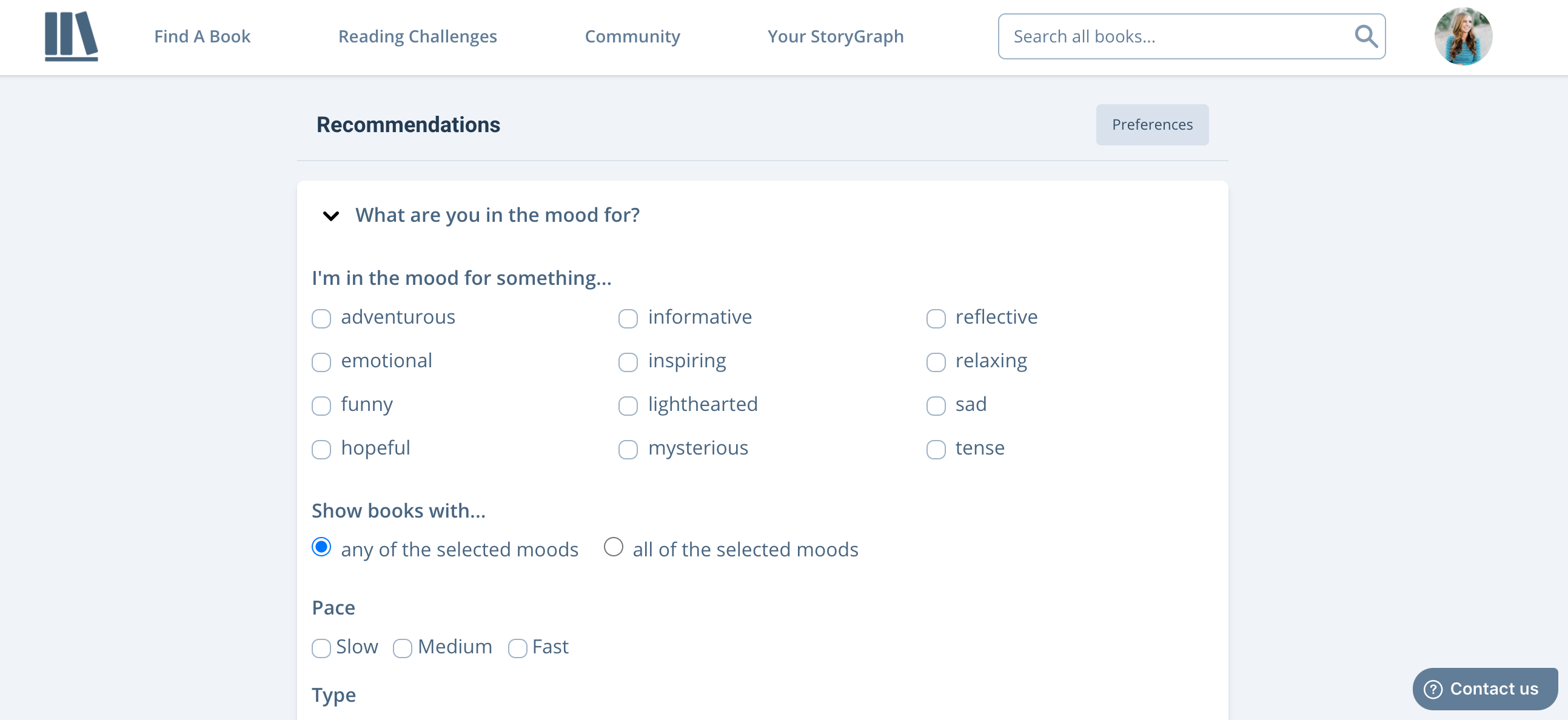Screen dimensions: 1568x720
Task: Open Community menu
Action: coord(632,36)
